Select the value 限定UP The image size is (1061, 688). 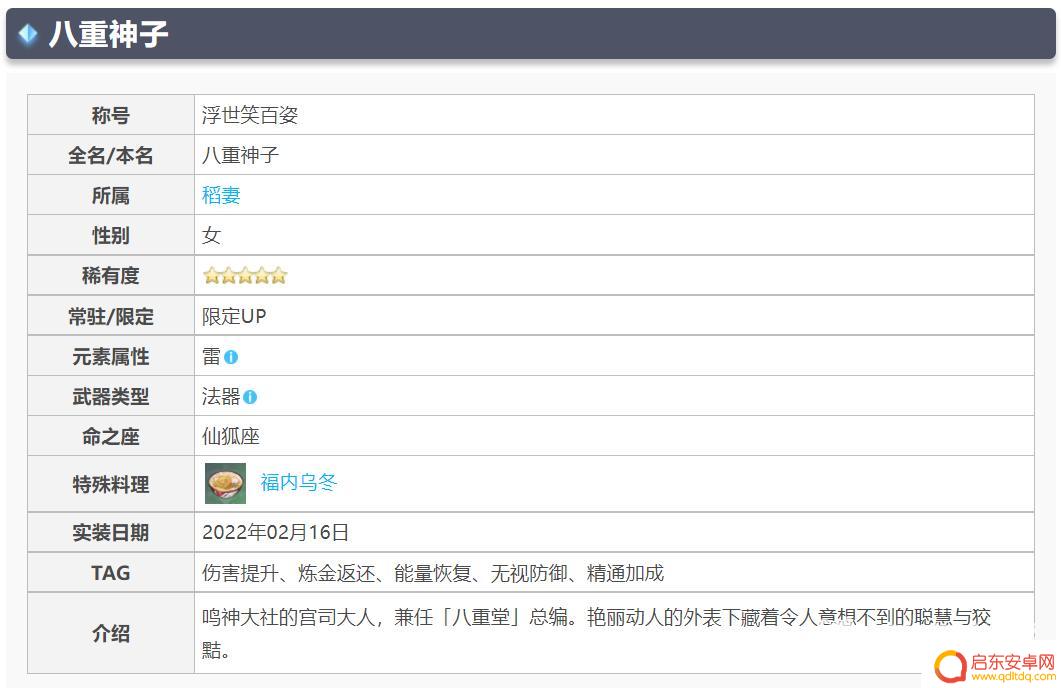pos(234,316)
